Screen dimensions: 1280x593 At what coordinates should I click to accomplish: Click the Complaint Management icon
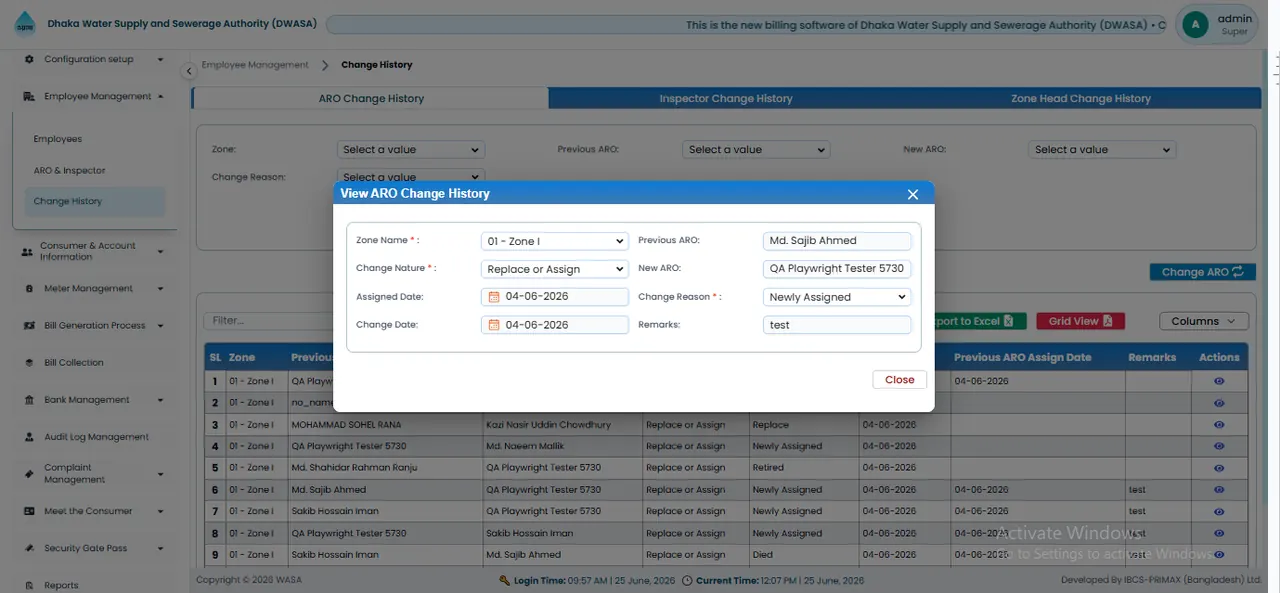pos(29,474)
